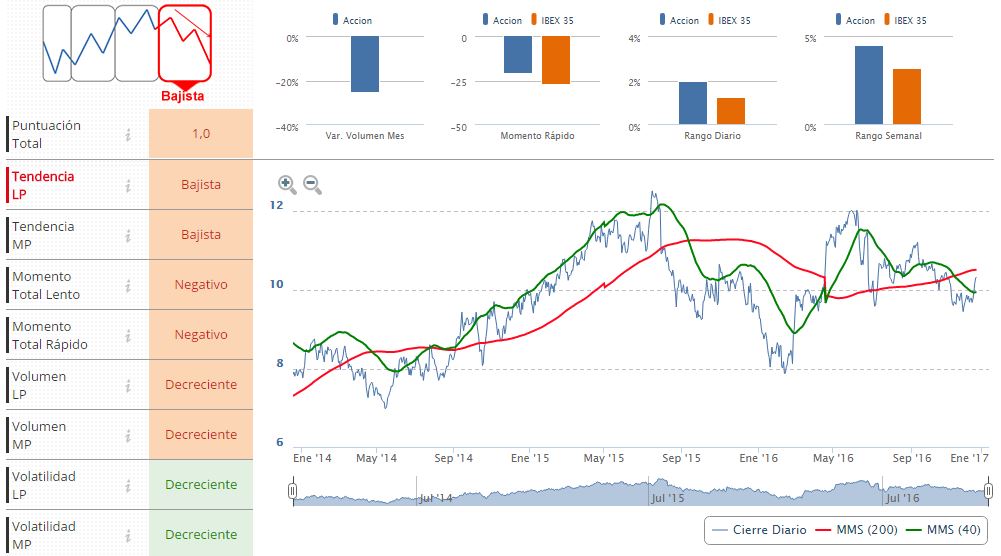Toggle MMS (40) line in legend
Viewport: 1001px width, 556px height.
tap(947, 530)
